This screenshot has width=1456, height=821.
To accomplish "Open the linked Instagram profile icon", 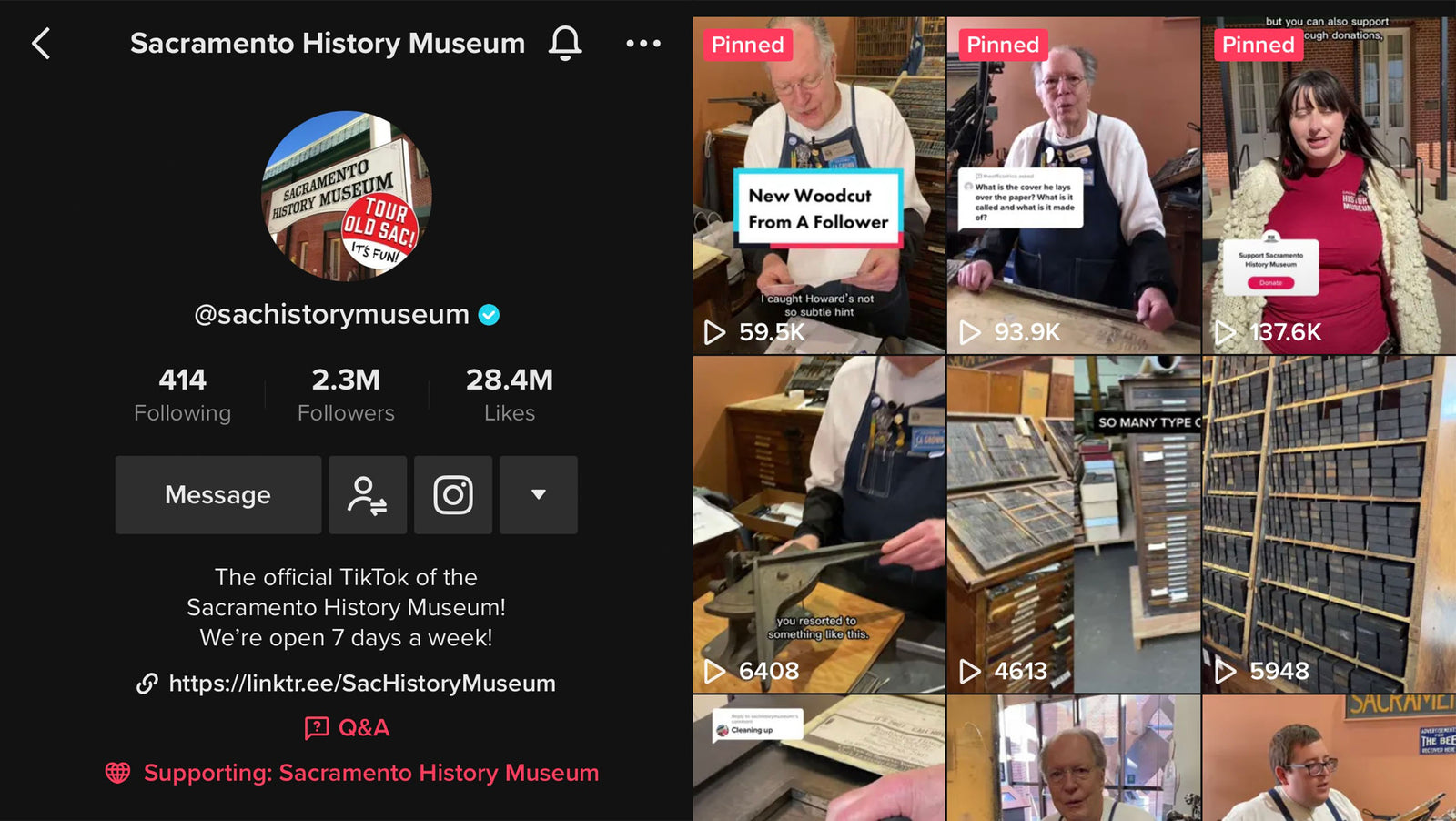I will (453, 495).
